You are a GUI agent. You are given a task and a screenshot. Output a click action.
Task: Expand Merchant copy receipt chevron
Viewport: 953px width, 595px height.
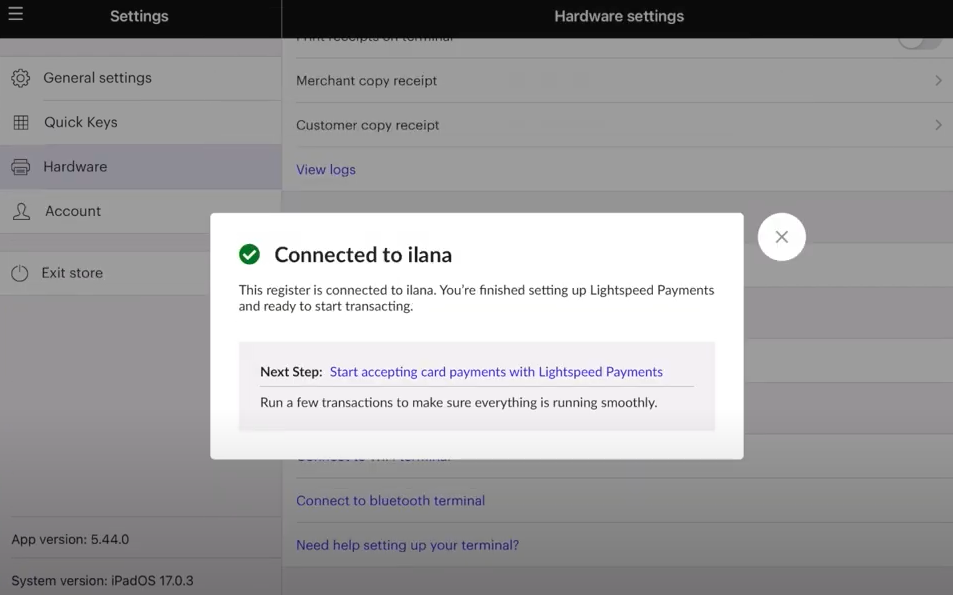click(x=938, y=81)
